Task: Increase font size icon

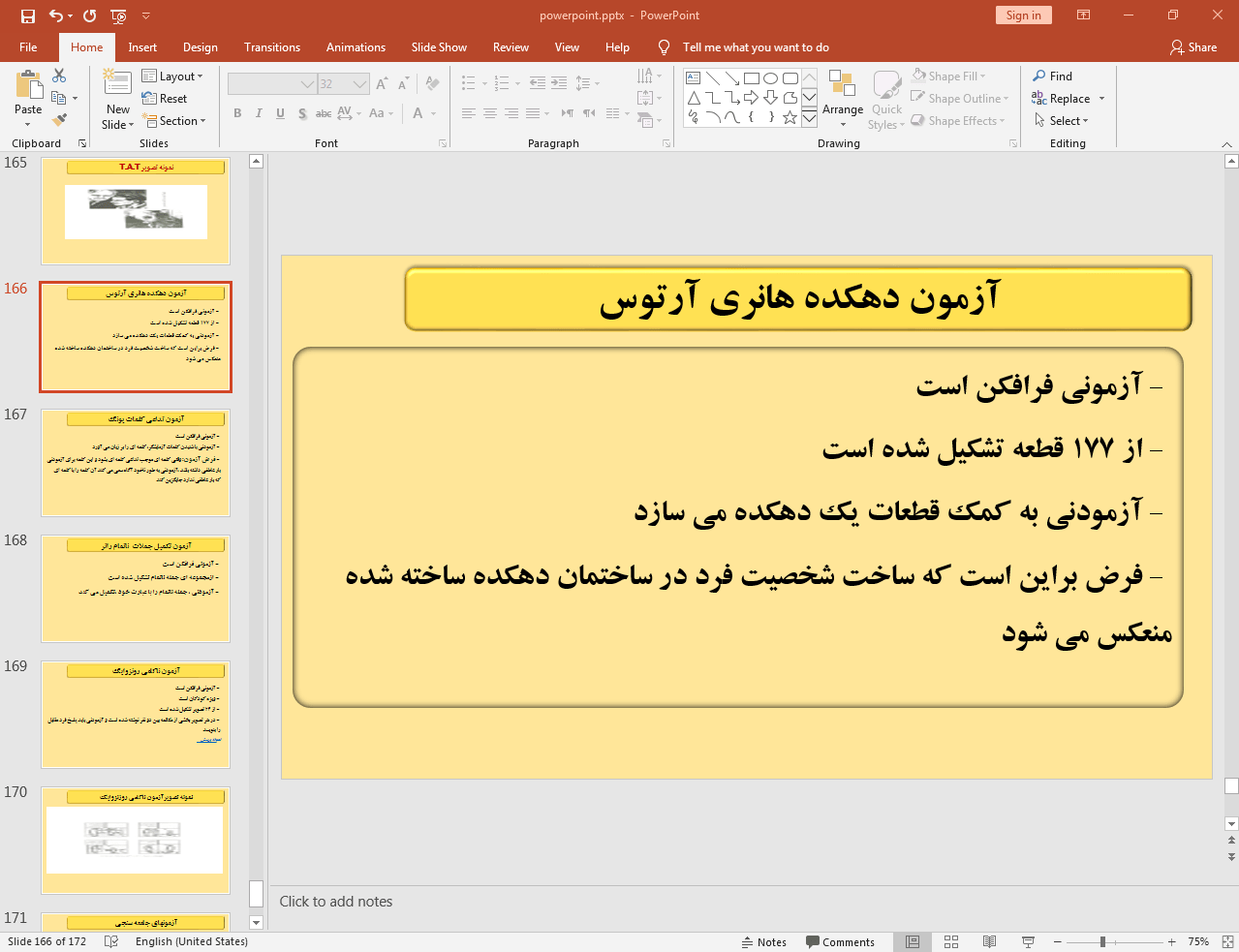Action: point(382,84)
